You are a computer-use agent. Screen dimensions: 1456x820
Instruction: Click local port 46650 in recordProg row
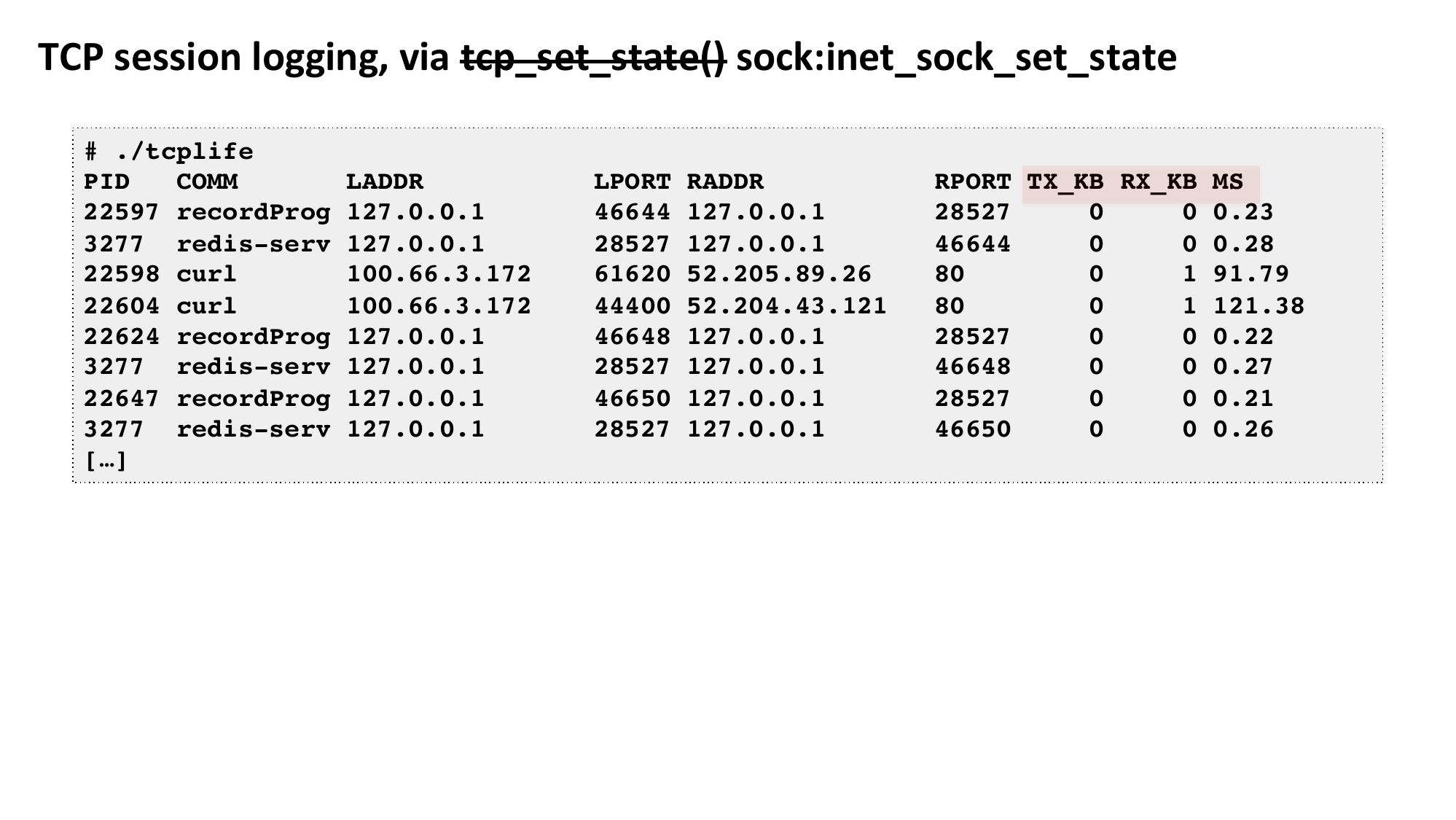coord(632,399)
